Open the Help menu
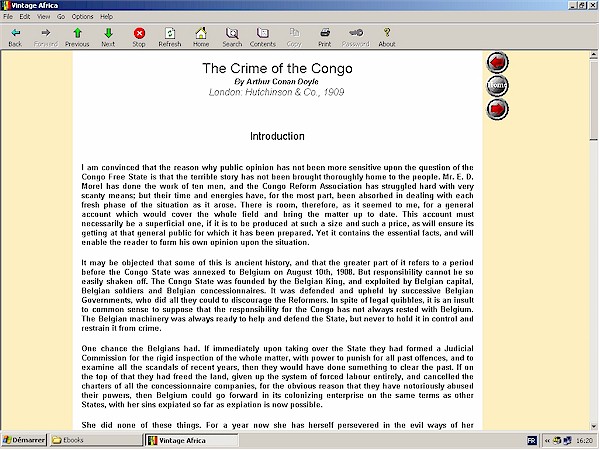 pyautogui.click(x=106, y=16)
